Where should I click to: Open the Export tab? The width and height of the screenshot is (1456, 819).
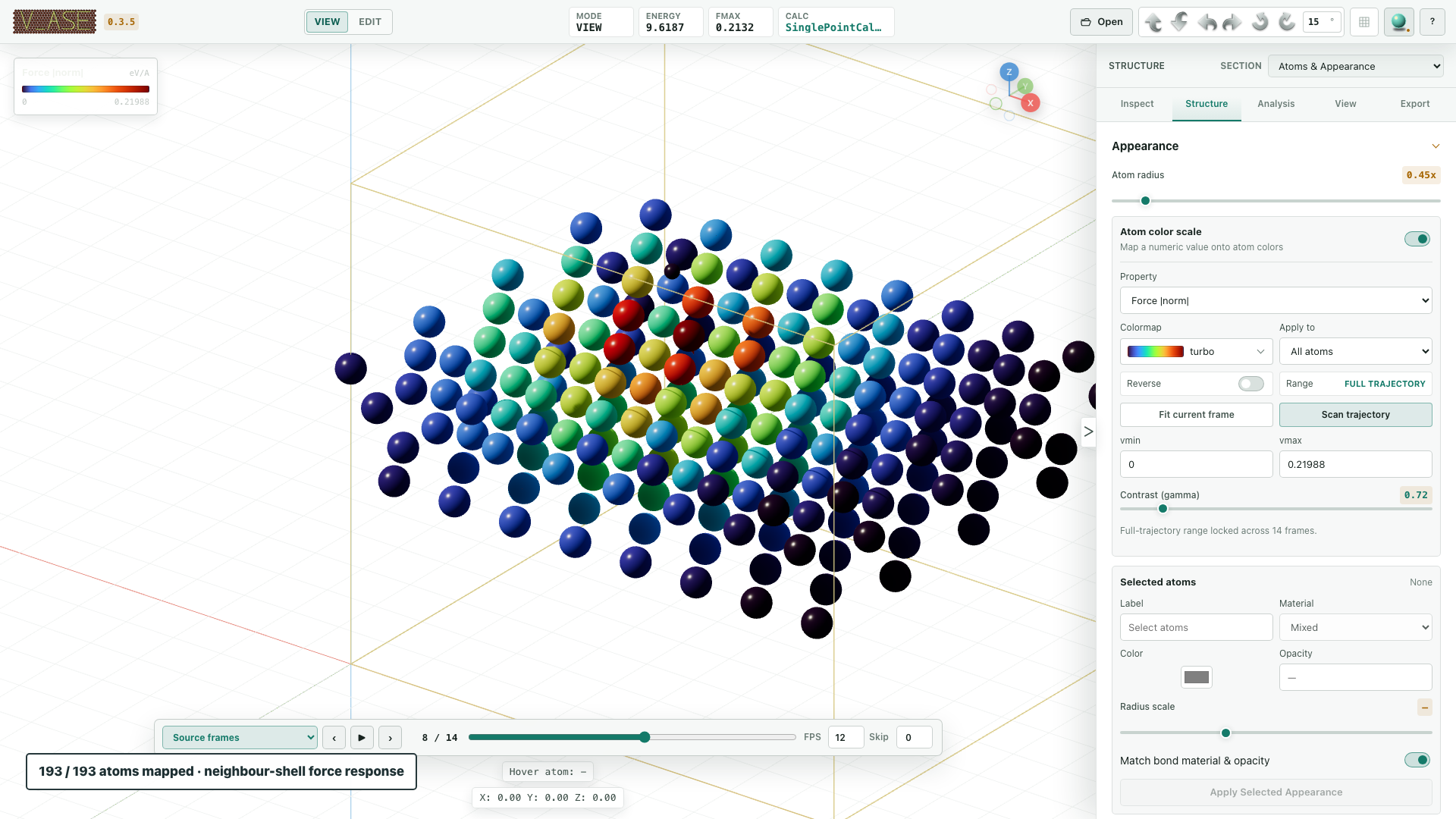point(1415,104)
